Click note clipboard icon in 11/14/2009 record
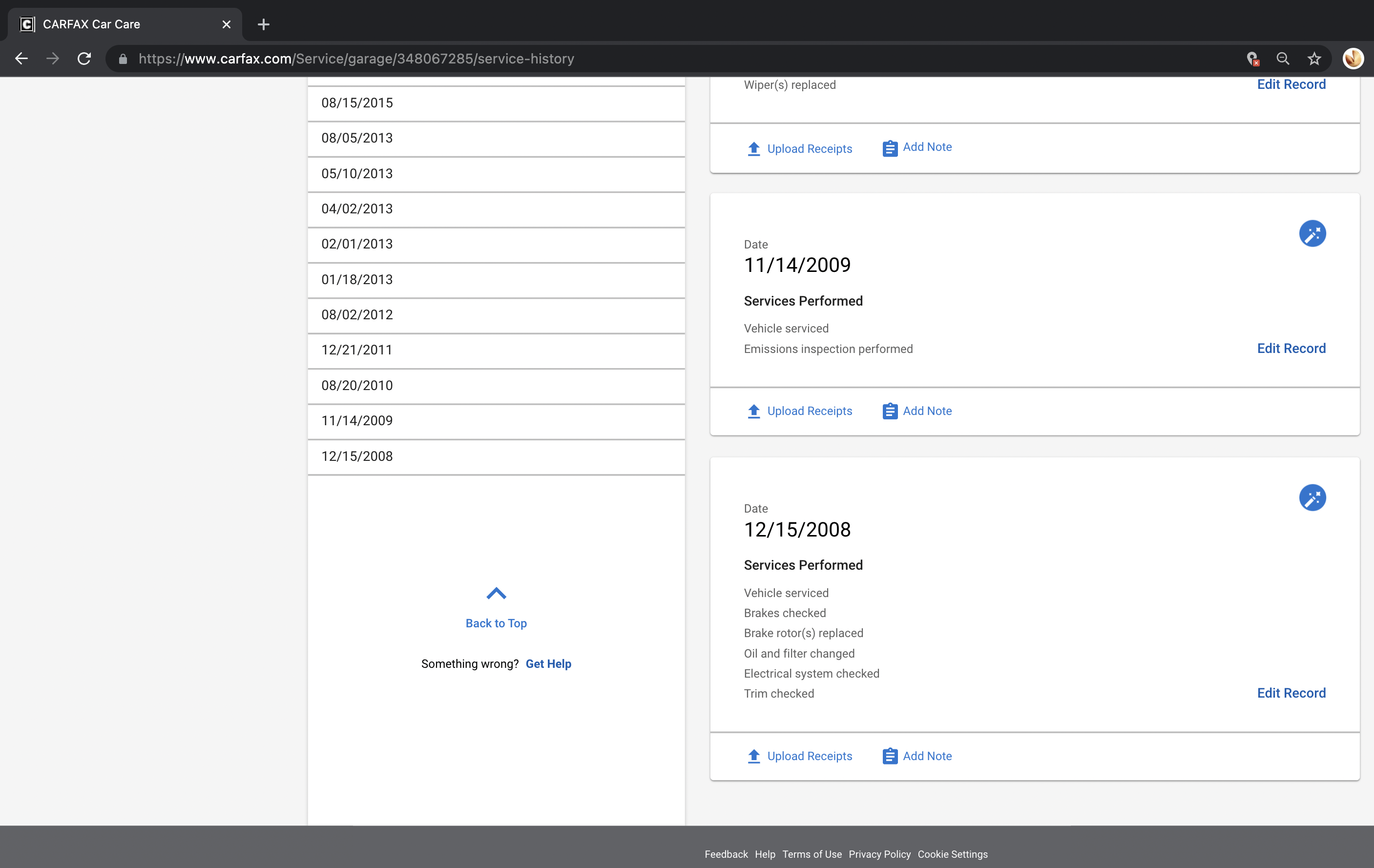The image size is (1374, 868). 890,411
